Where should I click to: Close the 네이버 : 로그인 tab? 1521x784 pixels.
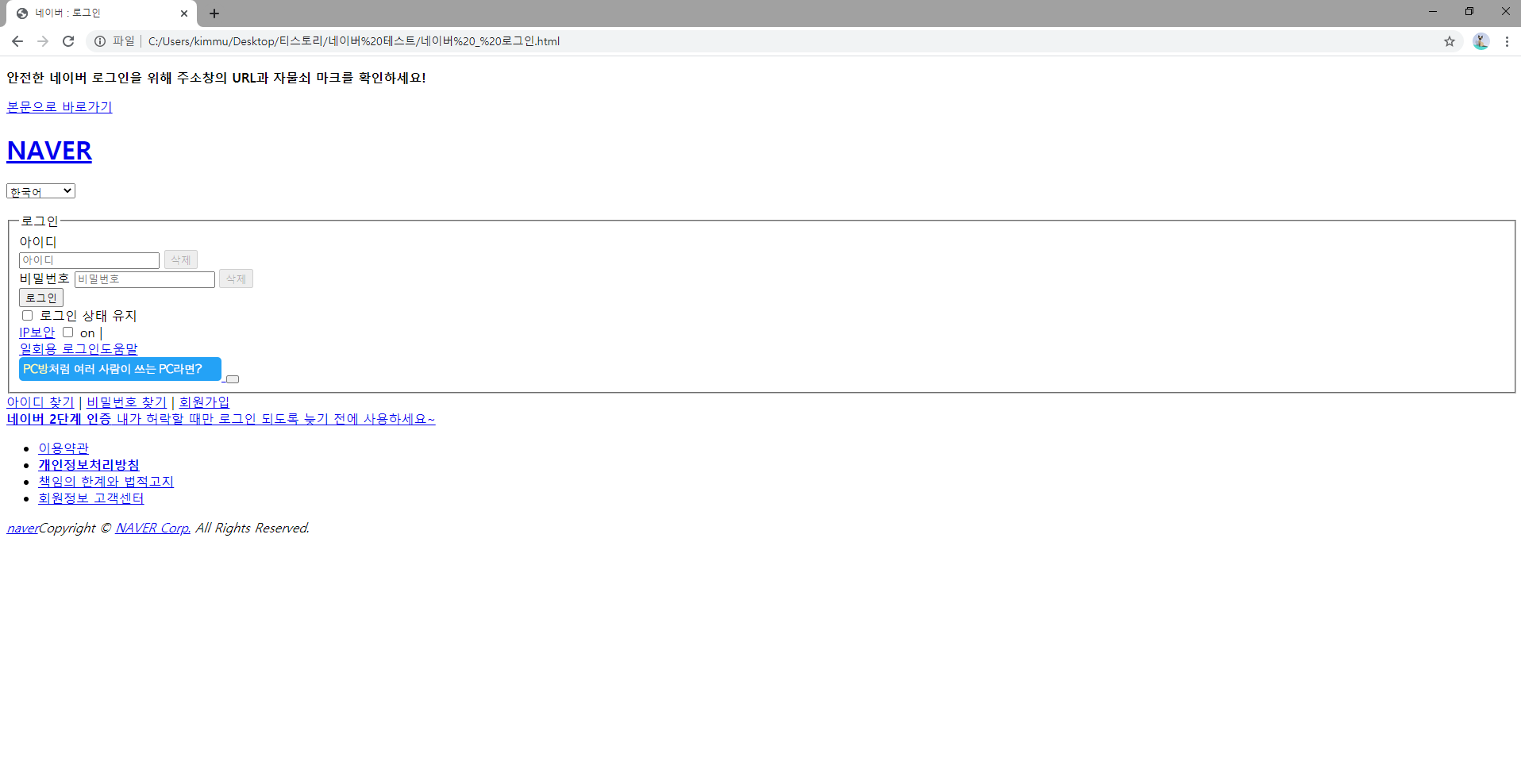[x=184, y=13]
